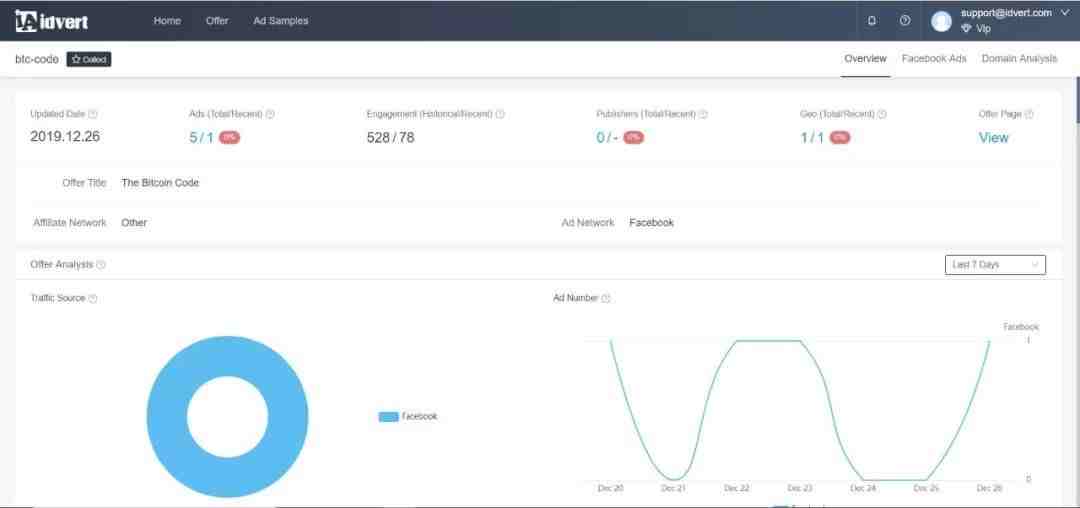Click the btc-code page title

tap(37, 60)
